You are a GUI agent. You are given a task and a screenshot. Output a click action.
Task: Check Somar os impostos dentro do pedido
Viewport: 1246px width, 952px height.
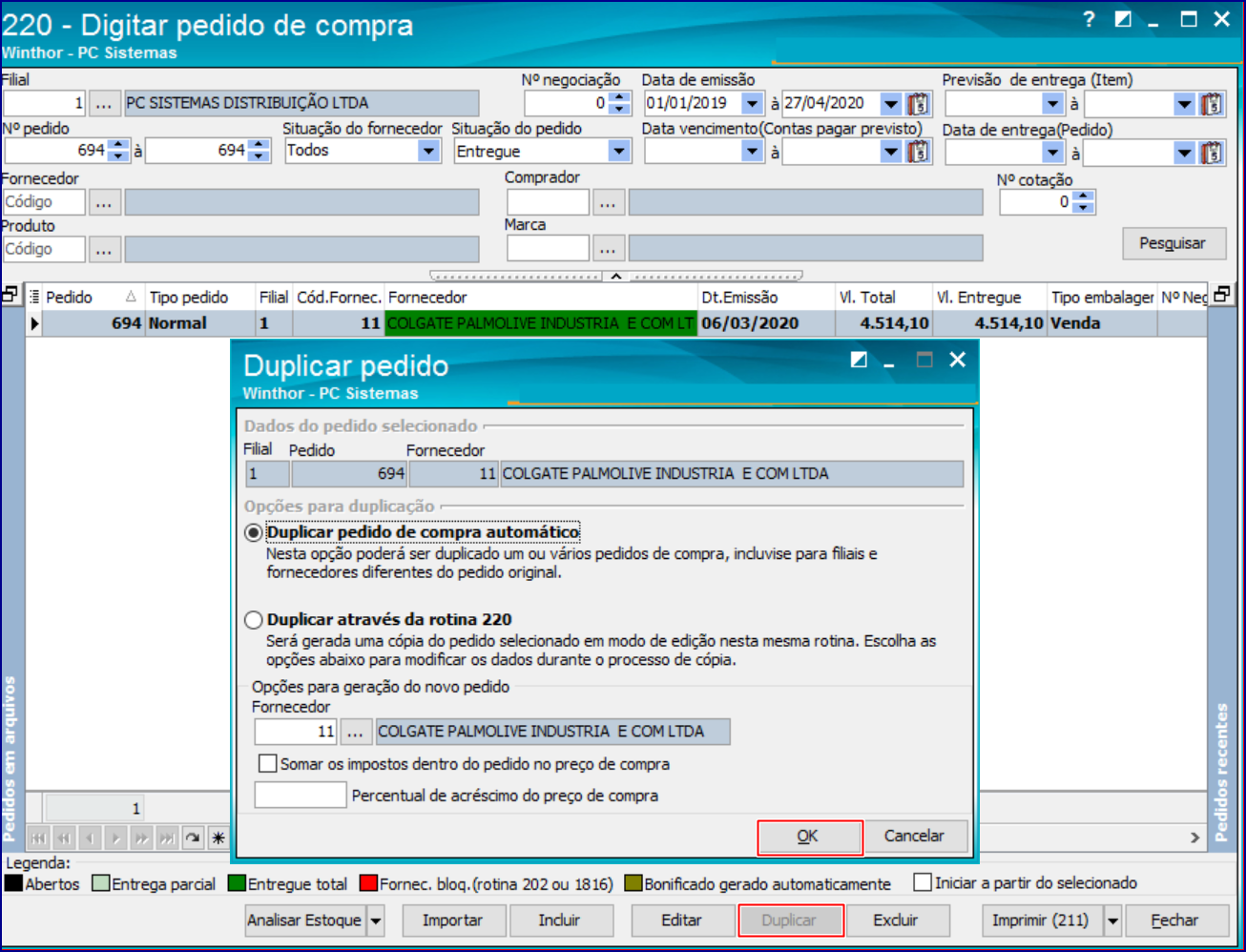(x=268, y=764)
